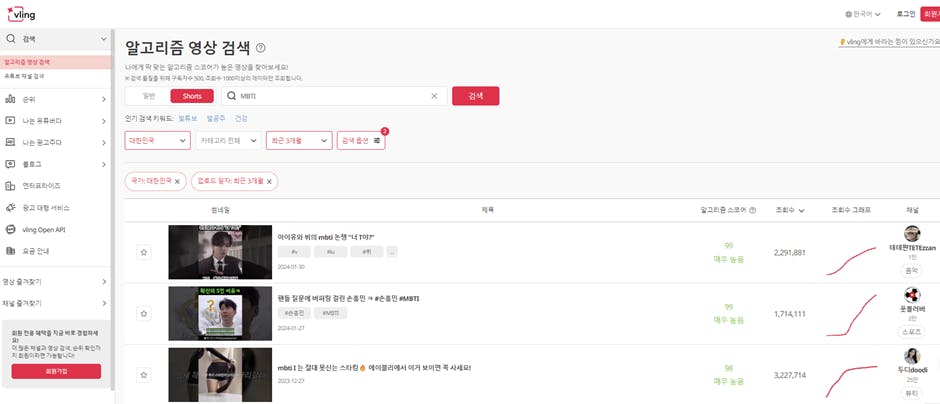This screenshot has height=404, width=940.
Task: Star the 손흥민 MBTI video
Action: [144, 313]
